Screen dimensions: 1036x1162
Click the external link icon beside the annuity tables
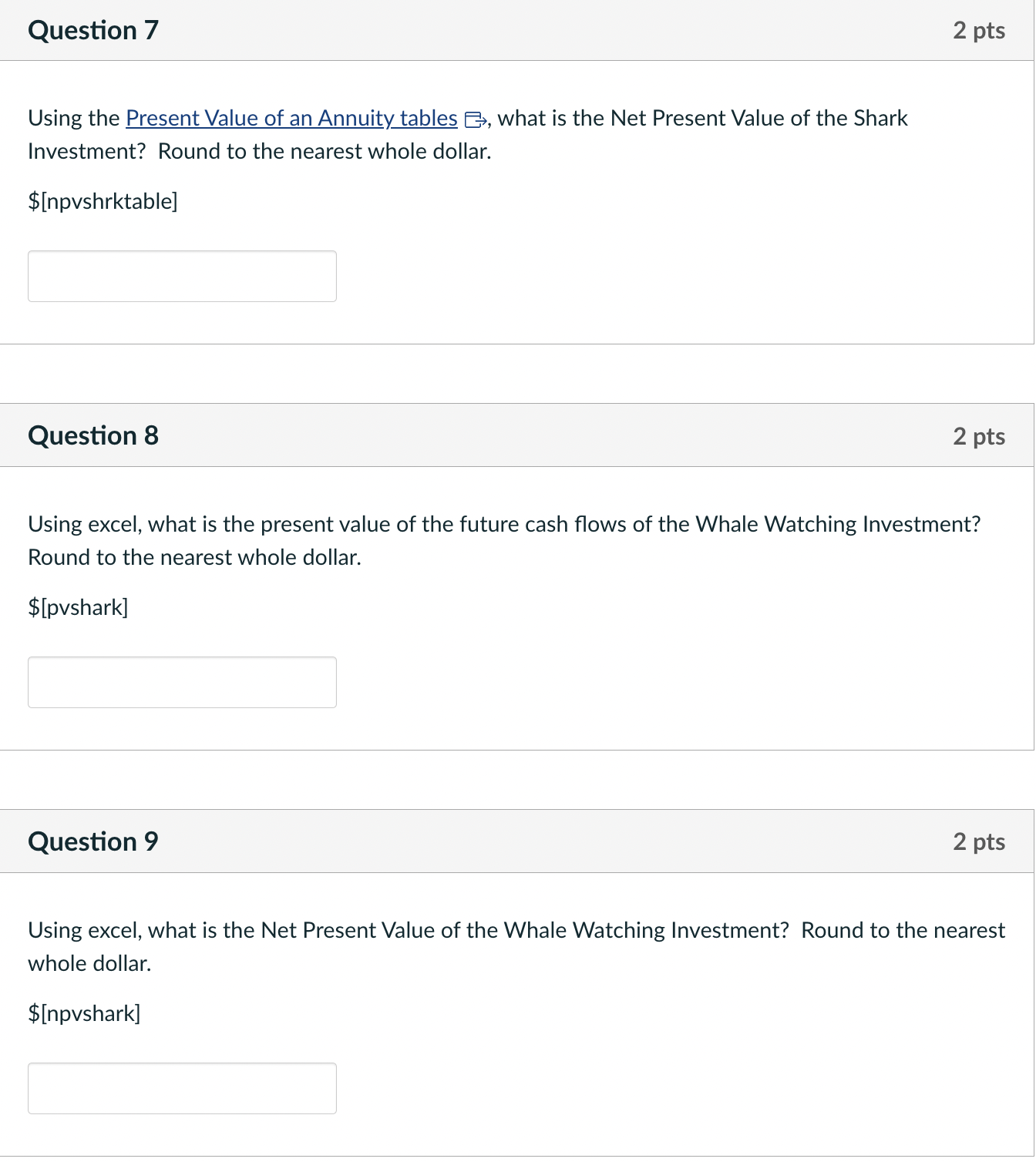[x=475, y=119]
